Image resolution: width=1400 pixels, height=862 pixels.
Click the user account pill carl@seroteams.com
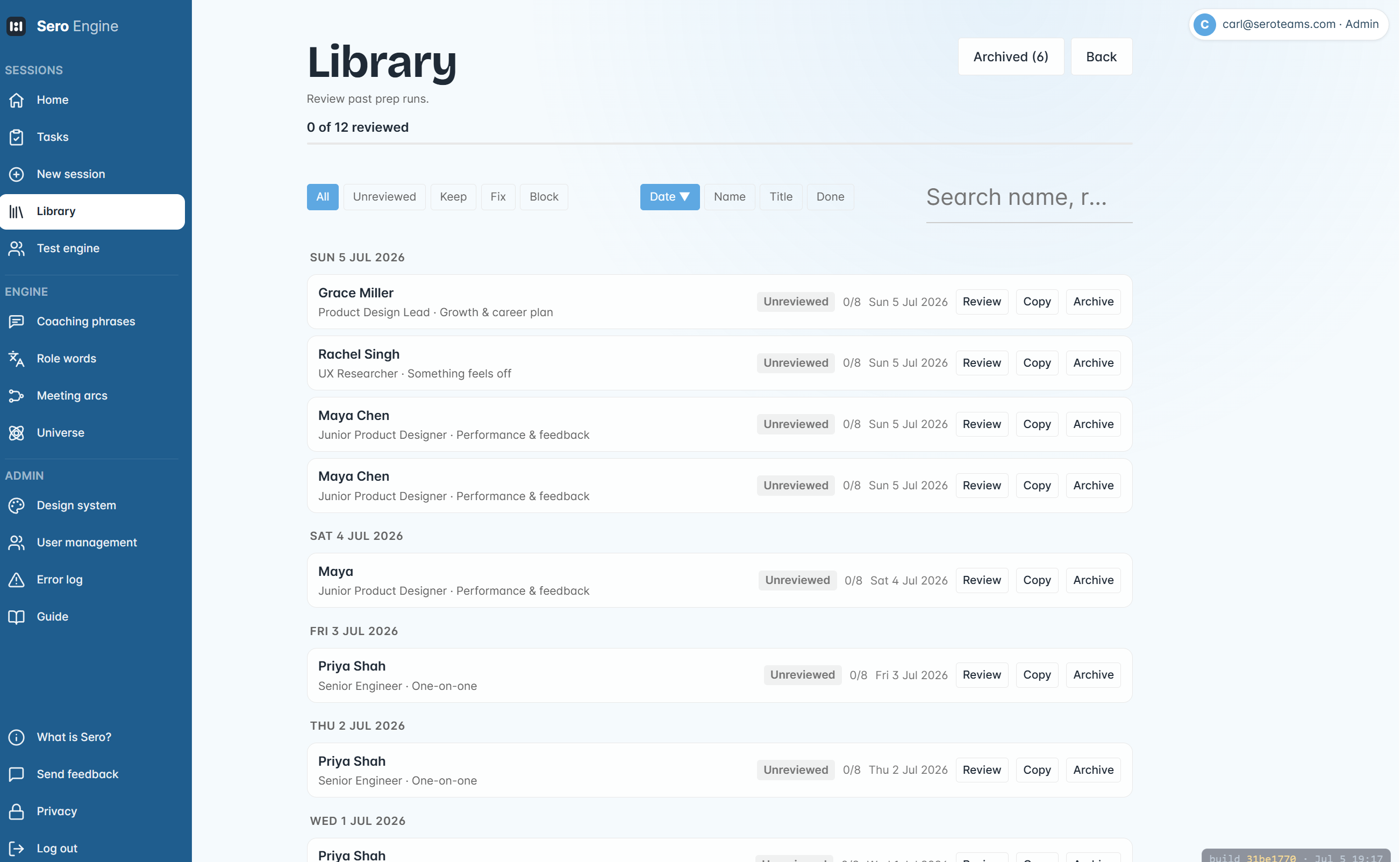coord(1289,25)
